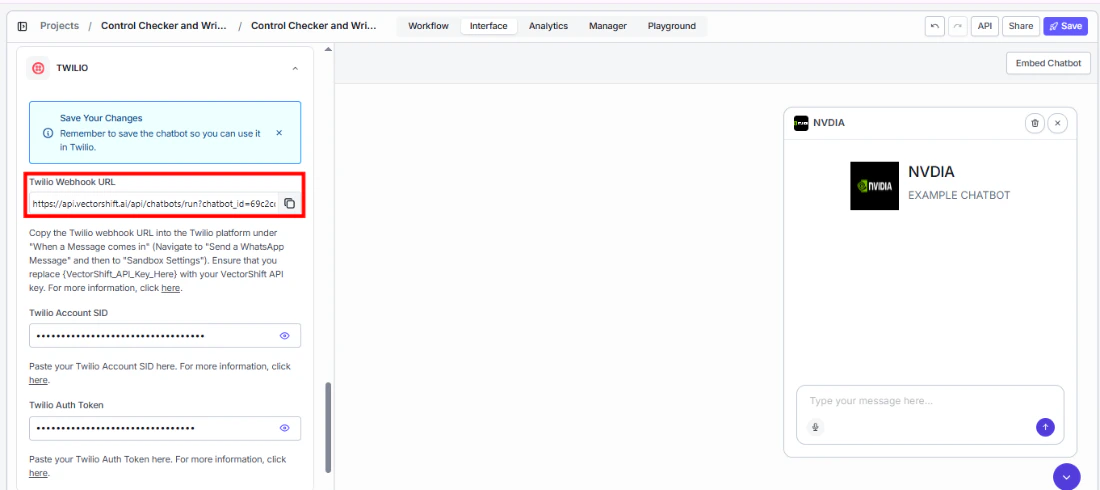Save the chatbot
Viewport: 1100px width, 490px height.
1066,26
